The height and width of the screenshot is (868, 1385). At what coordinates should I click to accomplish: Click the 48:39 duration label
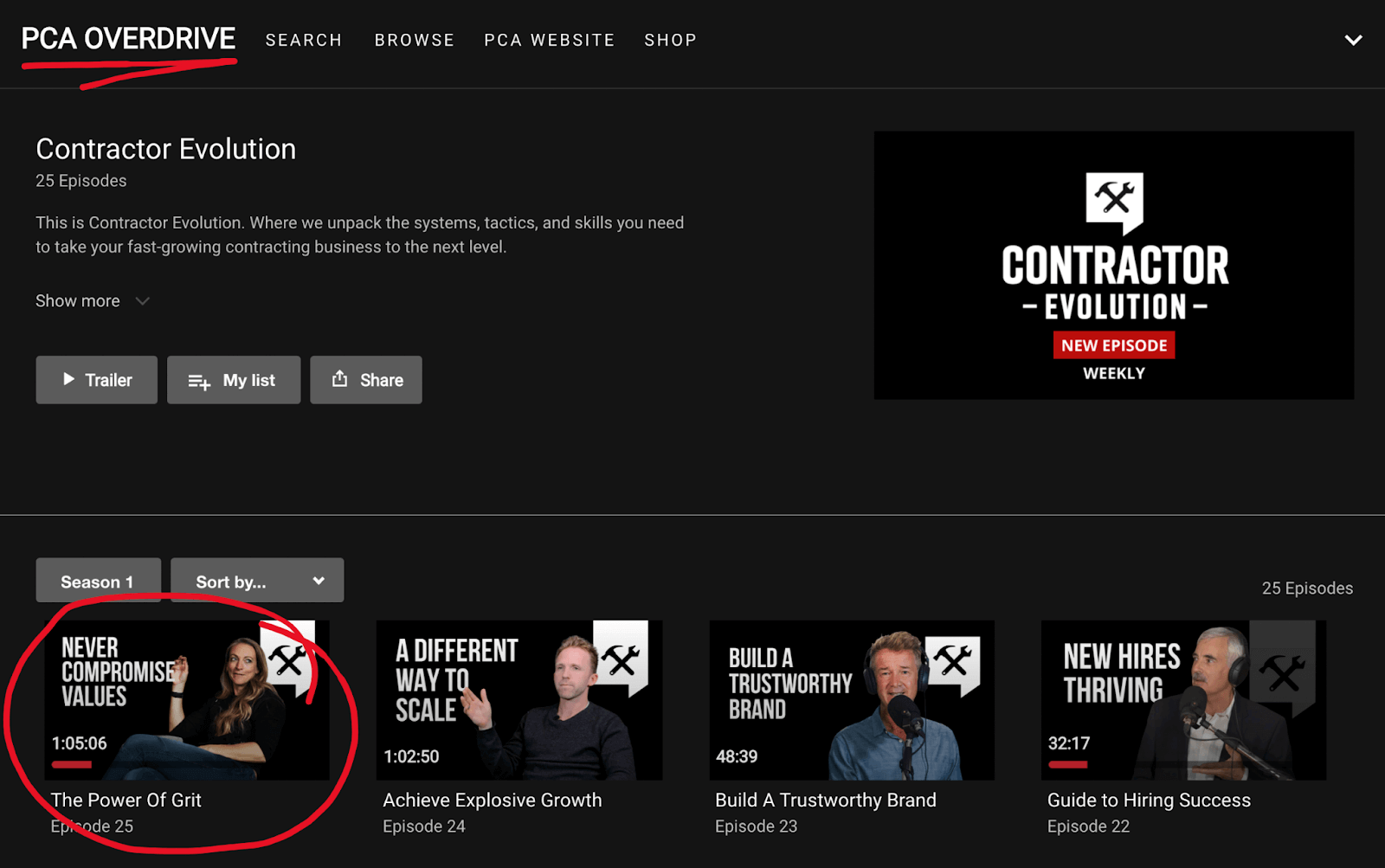click(x=737, y=756)
